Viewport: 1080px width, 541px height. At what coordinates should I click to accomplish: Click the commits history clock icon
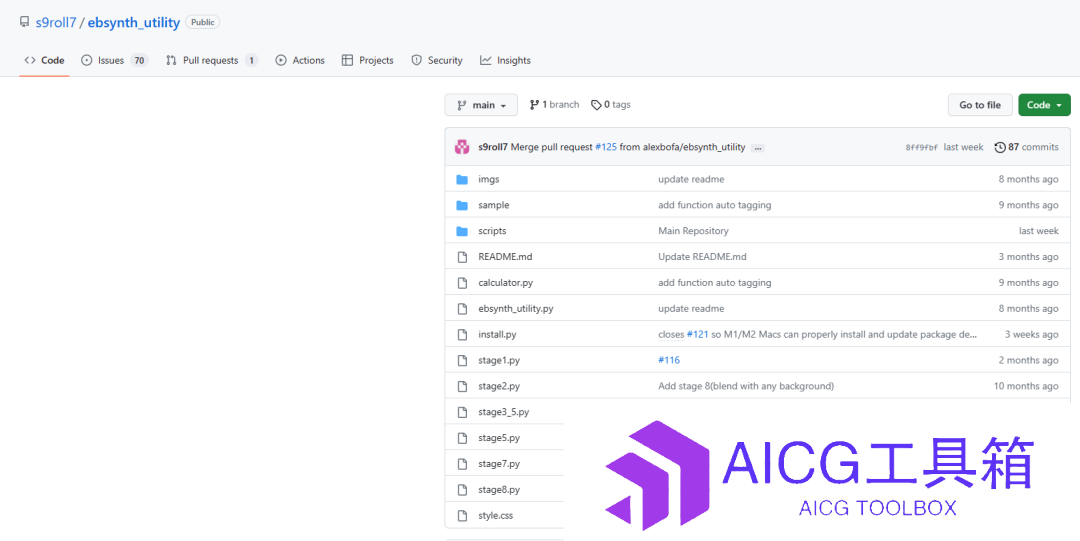1000,147
